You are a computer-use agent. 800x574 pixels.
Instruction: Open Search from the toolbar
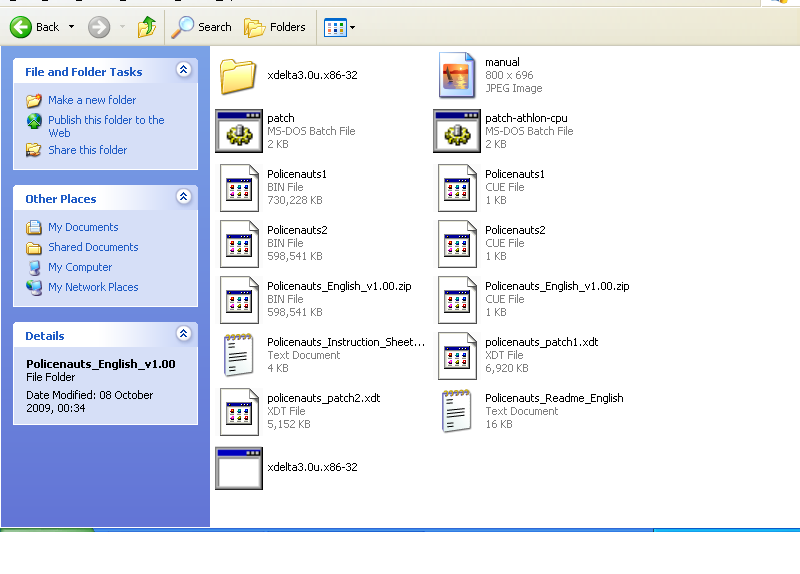(x=201, y=27)
